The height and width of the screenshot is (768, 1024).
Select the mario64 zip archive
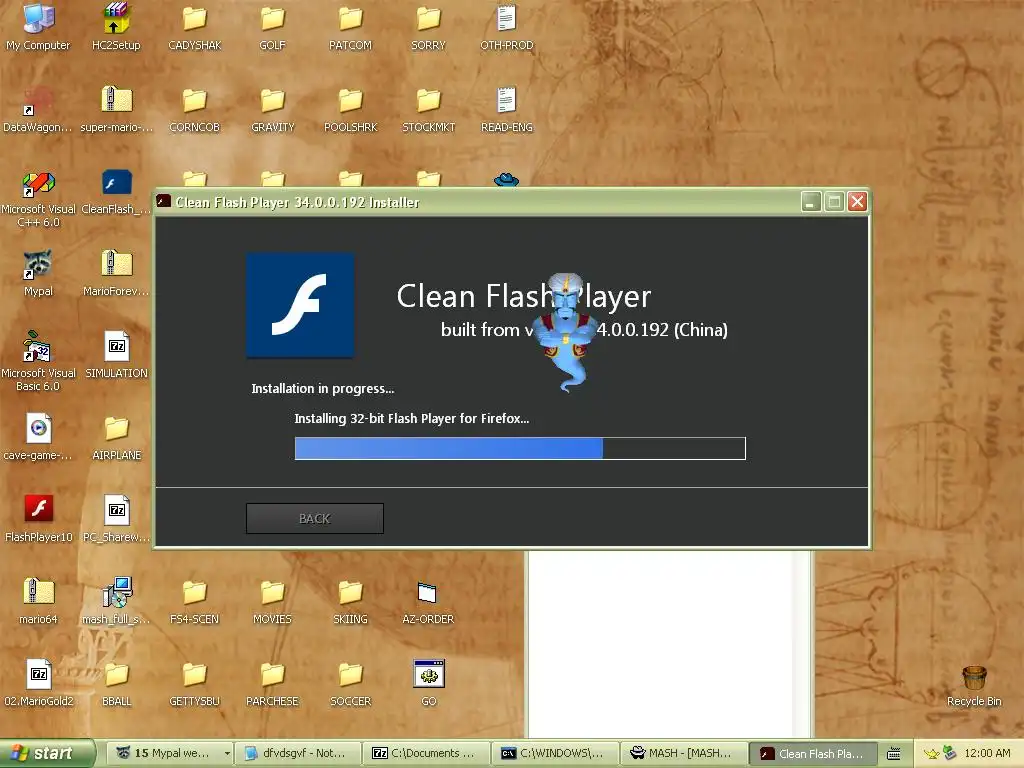[38, 601]
